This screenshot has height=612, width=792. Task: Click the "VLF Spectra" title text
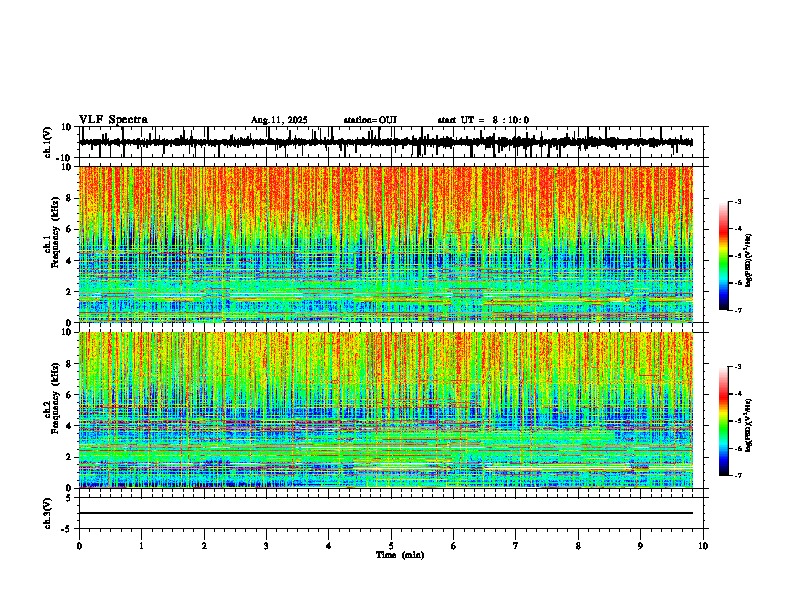point(113,120)
